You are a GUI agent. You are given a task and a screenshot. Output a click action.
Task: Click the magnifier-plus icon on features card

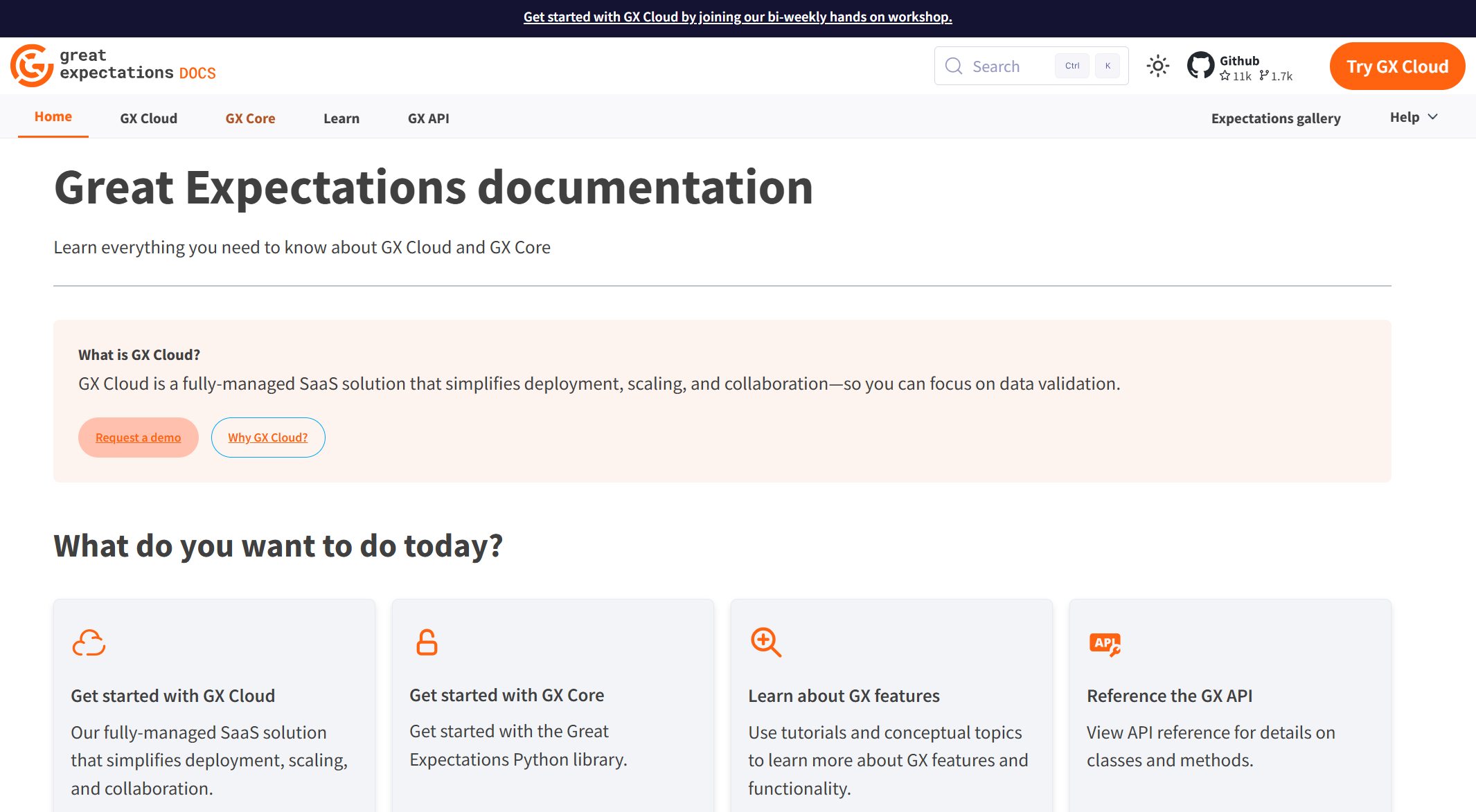(765, 642)
